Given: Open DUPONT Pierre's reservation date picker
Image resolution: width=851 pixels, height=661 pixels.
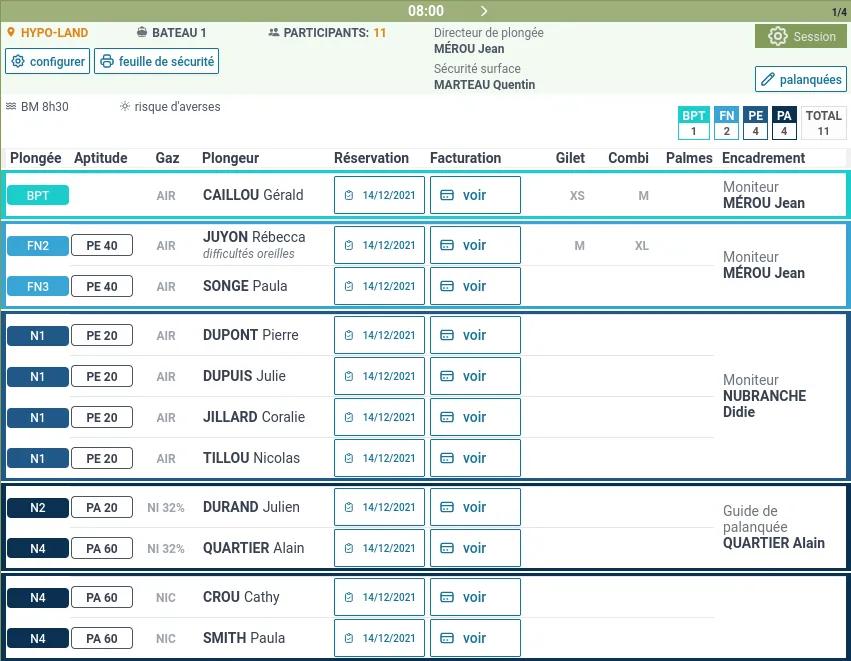Looking at the screenshot, I should pos(379,335).
